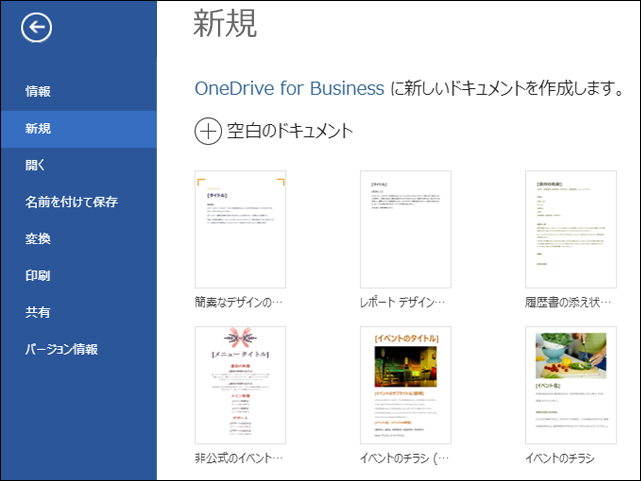Choose 名前を付けて保存 in the sidebar

pos(71,202)
